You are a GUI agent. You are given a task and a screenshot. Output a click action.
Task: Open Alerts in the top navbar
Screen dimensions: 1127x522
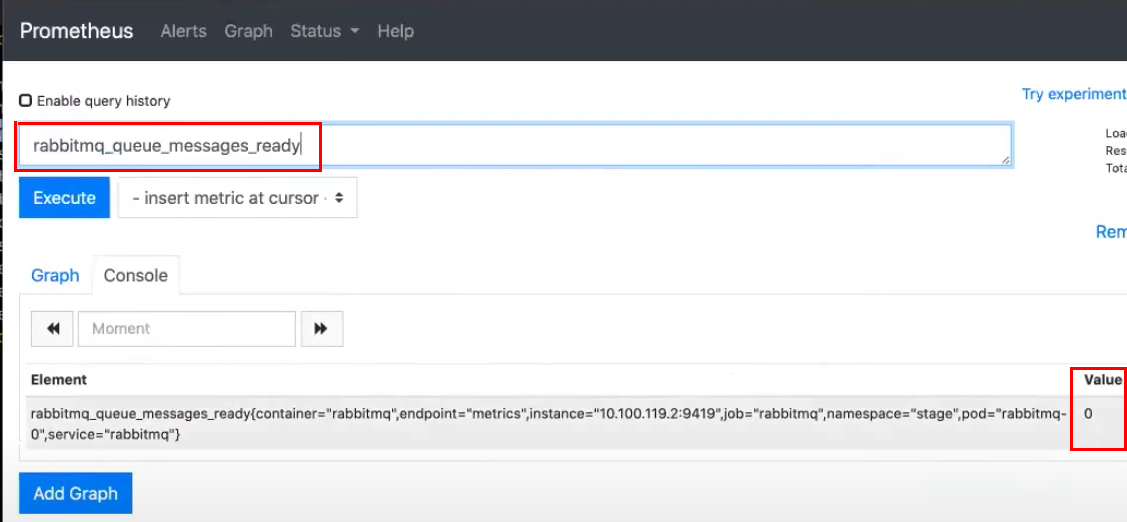click(x=183, y=32)
